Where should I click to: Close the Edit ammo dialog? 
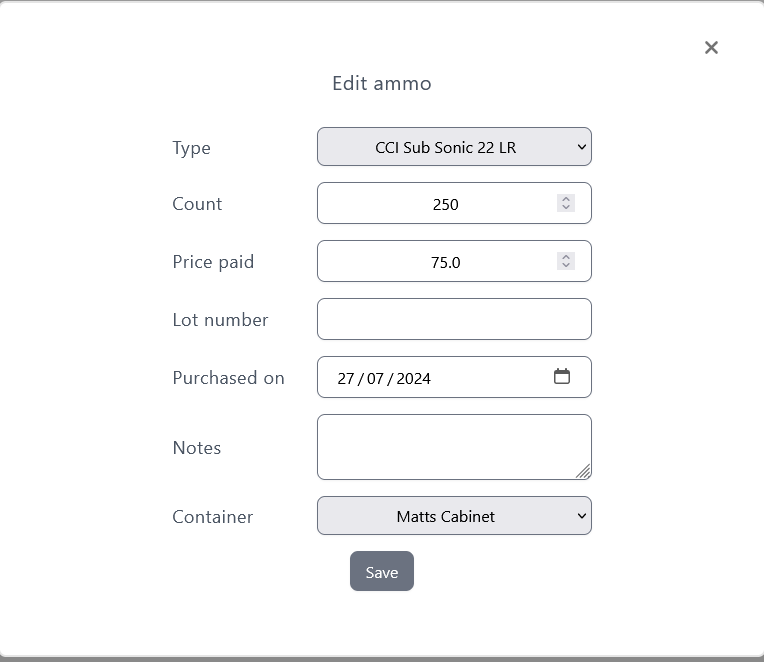click(x=711, y=47)
